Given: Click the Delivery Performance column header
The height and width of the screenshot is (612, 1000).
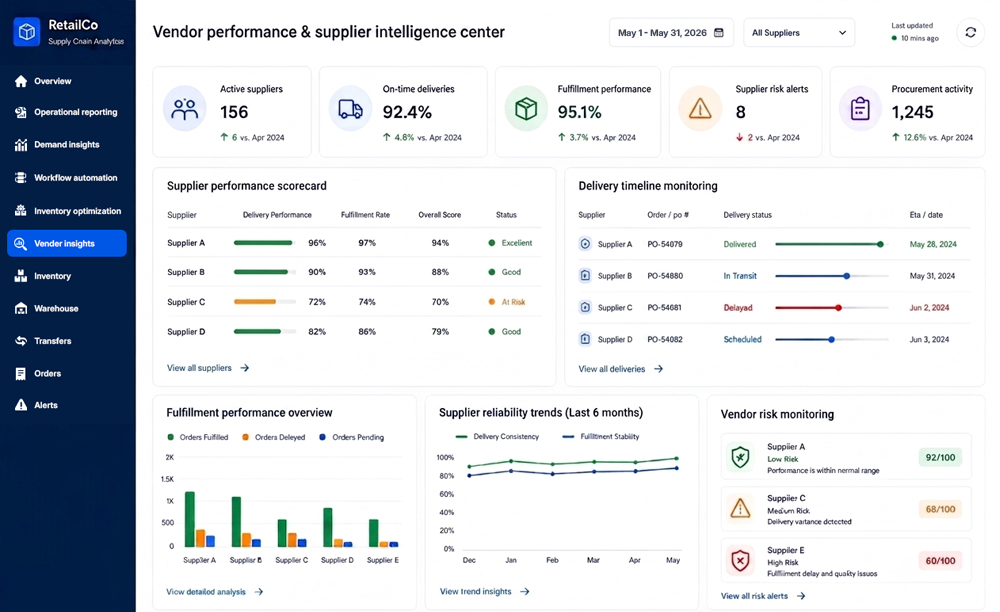Looking at the screenshot, I should (277, 215).
